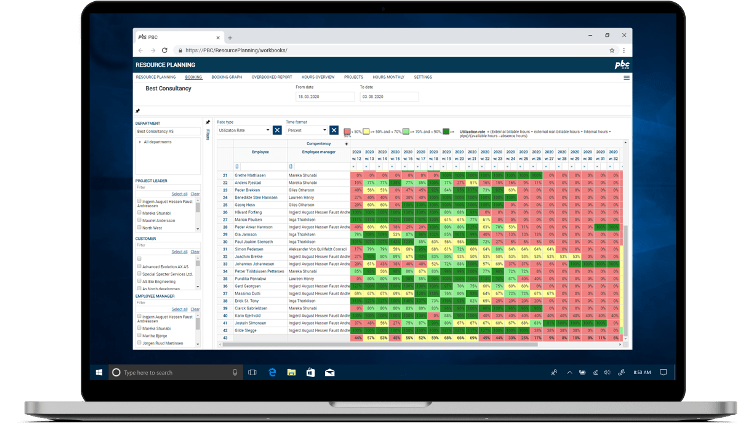
Task: Open the hamburger menu at top right
Action: point(626,77)
